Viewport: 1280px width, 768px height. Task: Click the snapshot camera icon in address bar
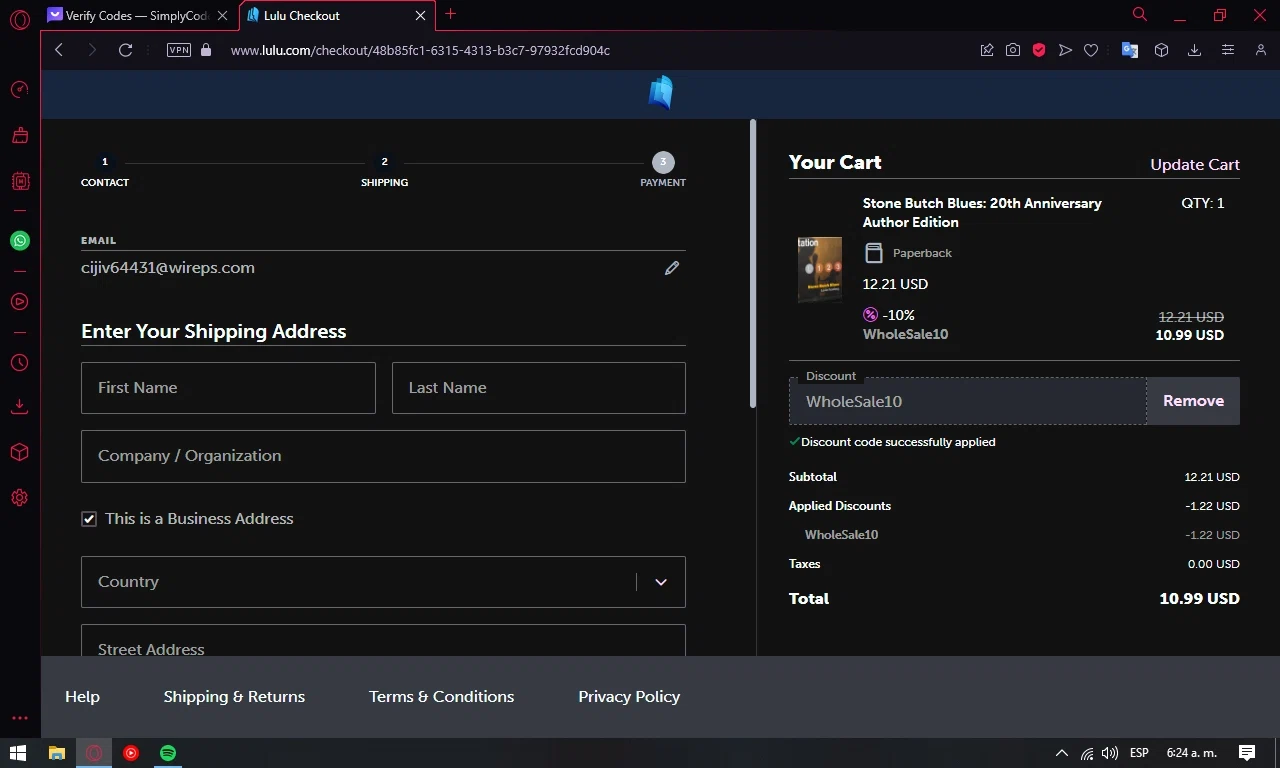(1013, 50)
